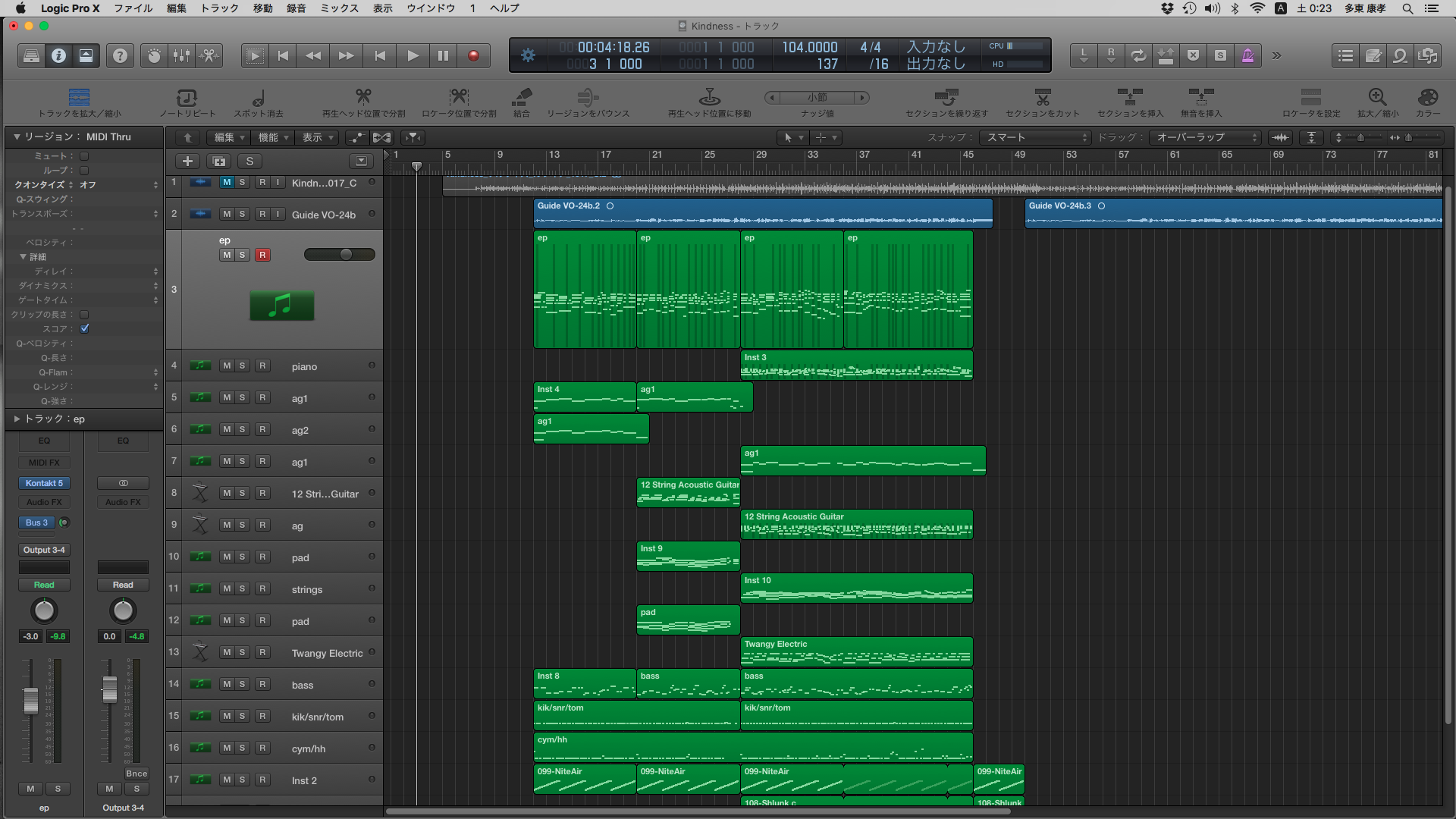Open the Mix menu

point(339,8)
